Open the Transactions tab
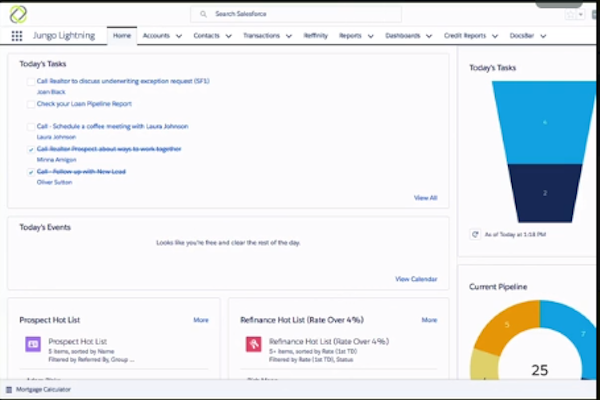Viewport: 600px width, 400px height. [x=261, y=36]
